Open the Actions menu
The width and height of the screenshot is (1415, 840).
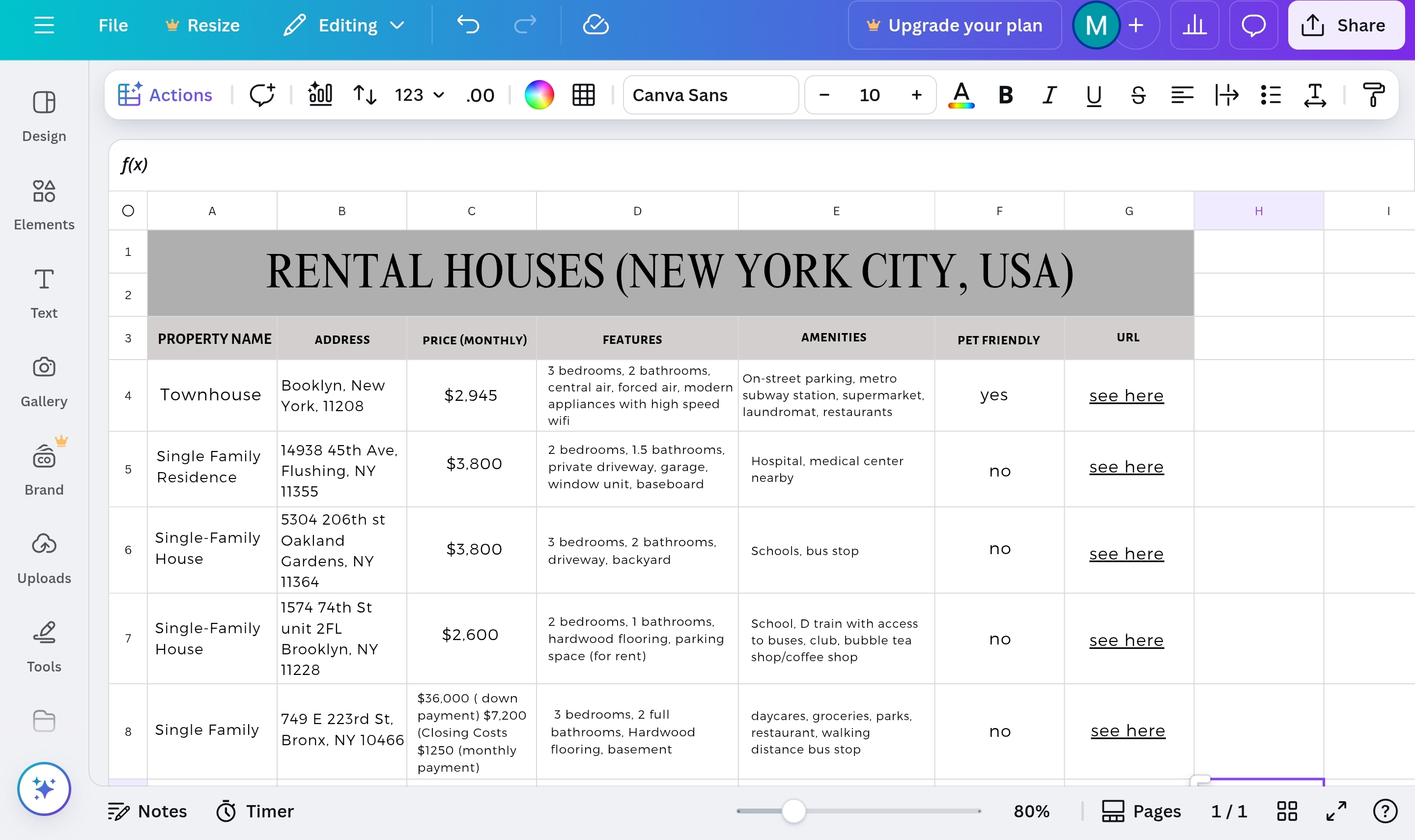(x=165, y=94)
